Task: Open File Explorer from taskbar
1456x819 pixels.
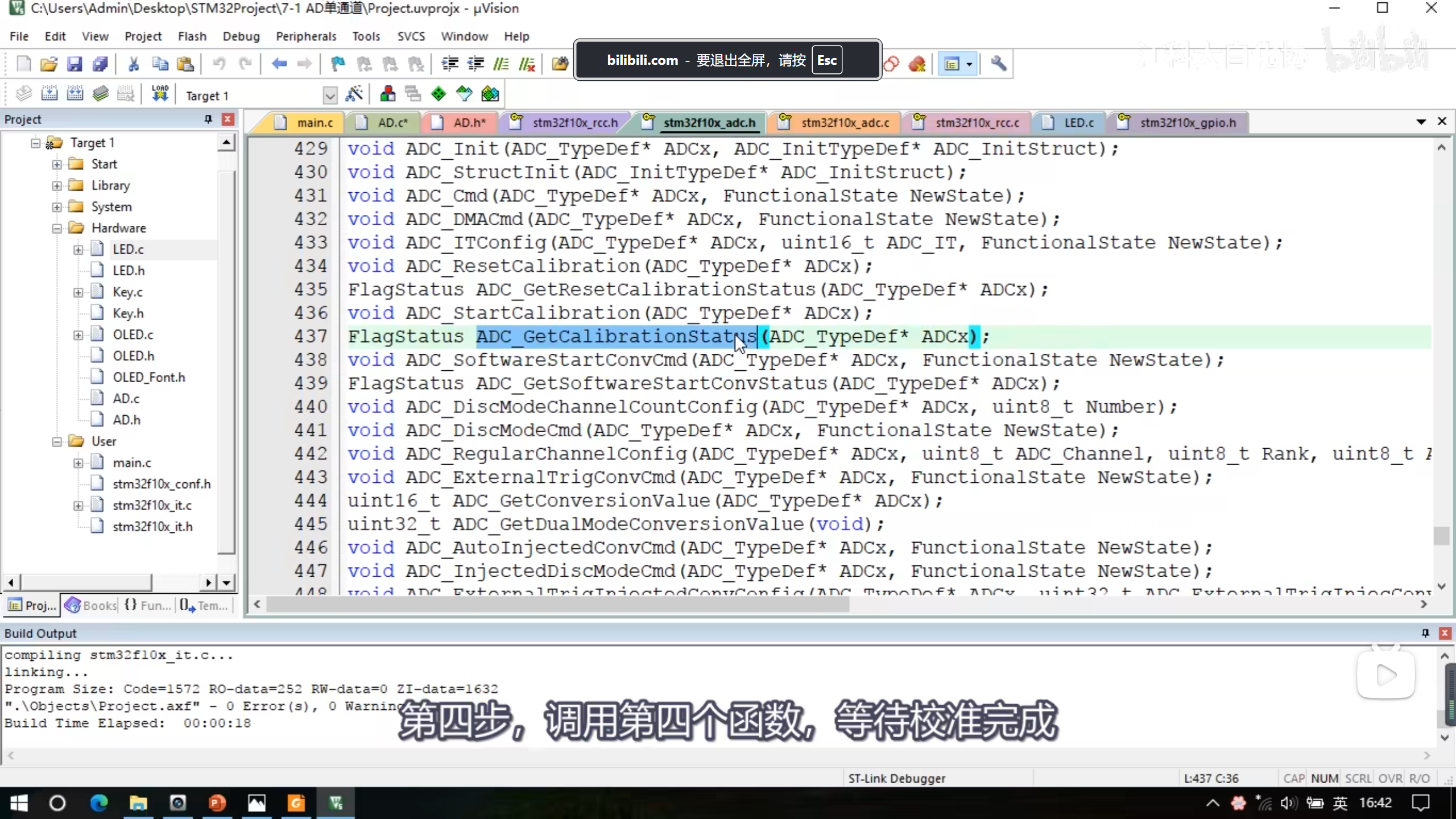Action: click(x=138, y=803)
